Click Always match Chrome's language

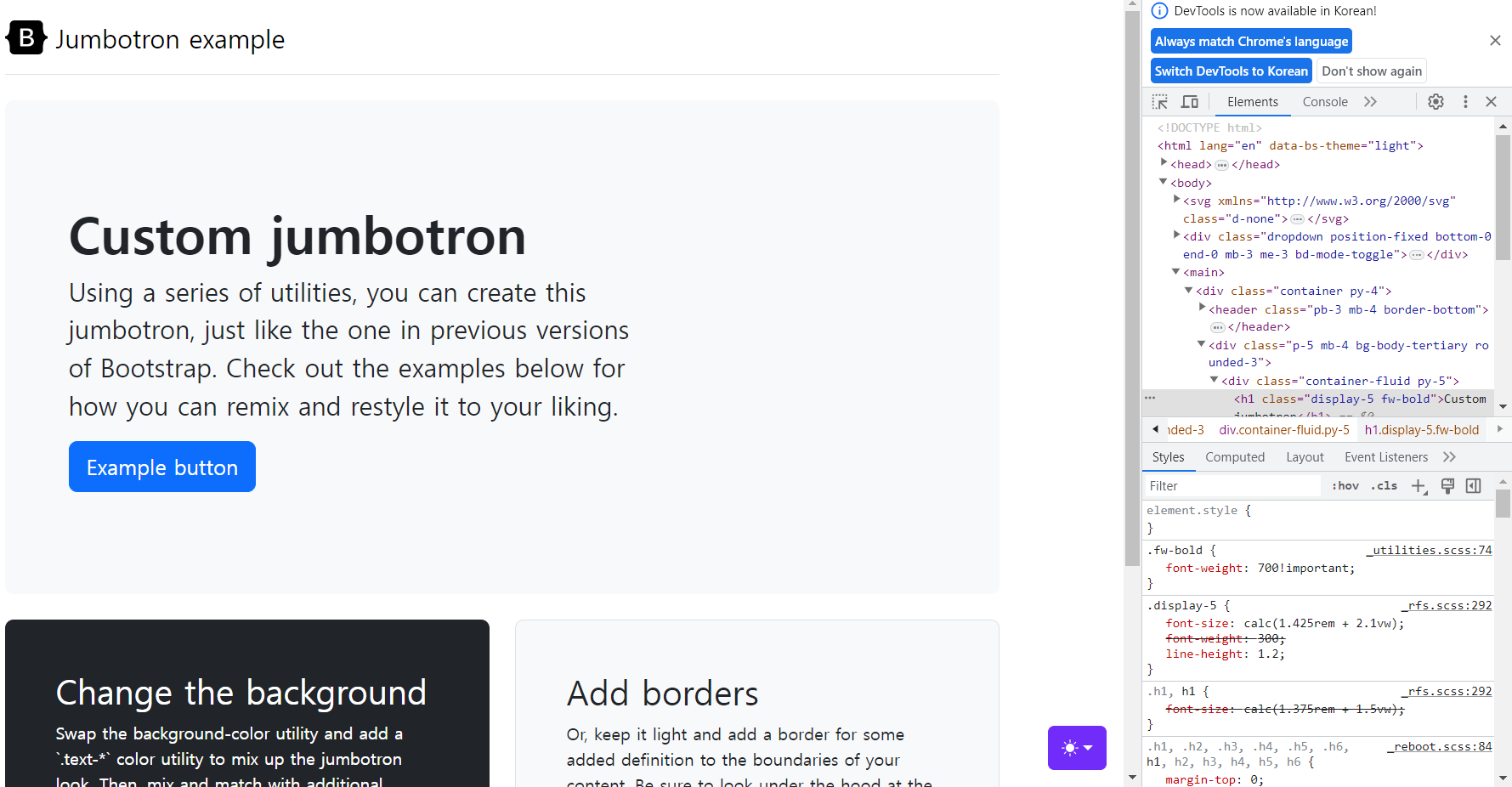tap(1251, 42)
